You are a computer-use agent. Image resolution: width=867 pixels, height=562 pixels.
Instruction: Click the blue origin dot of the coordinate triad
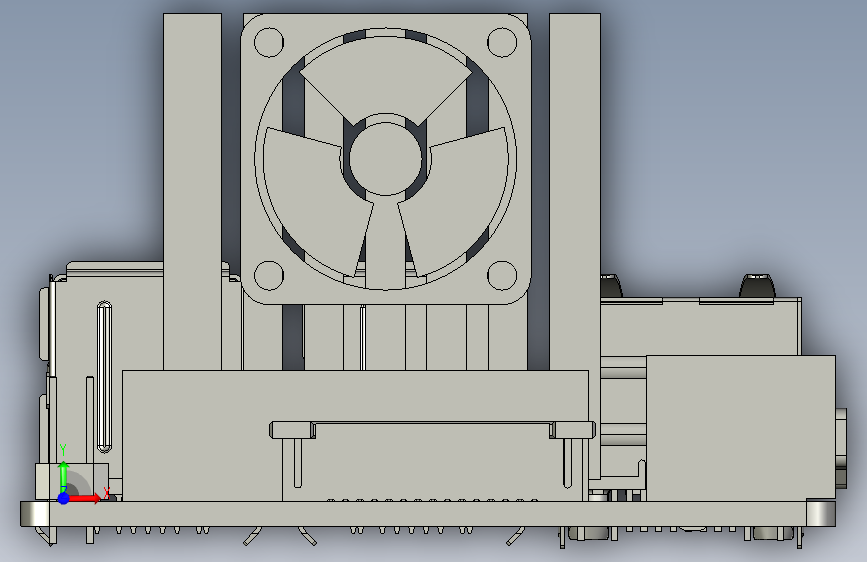64,498
